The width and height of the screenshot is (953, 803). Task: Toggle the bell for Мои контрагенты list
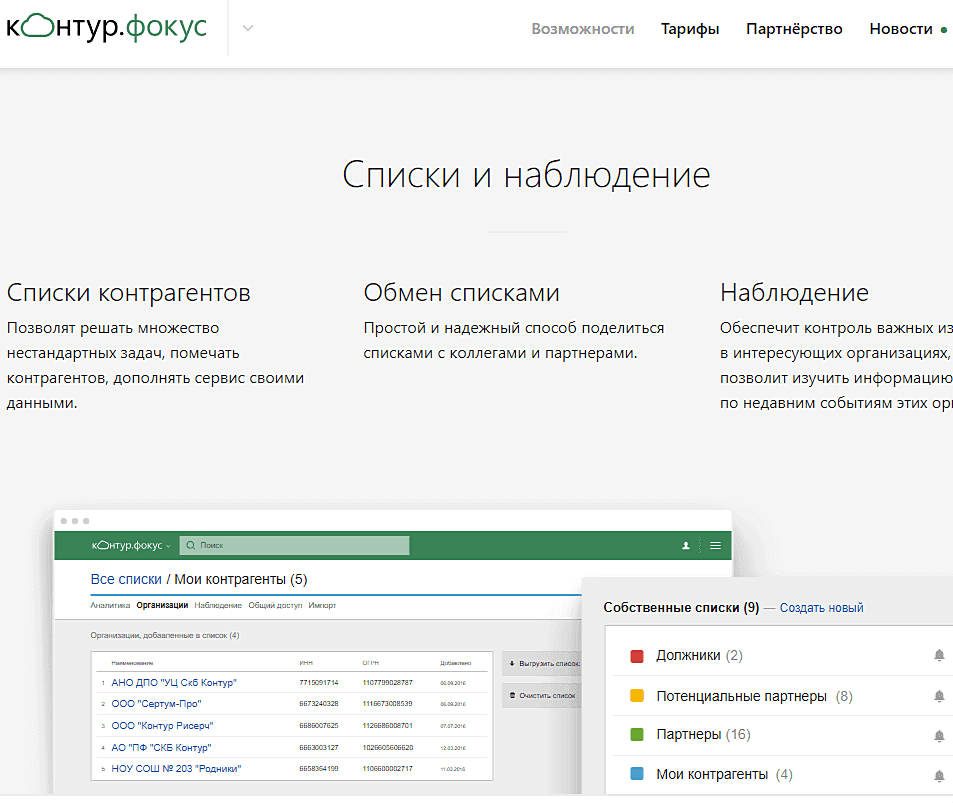939,775
